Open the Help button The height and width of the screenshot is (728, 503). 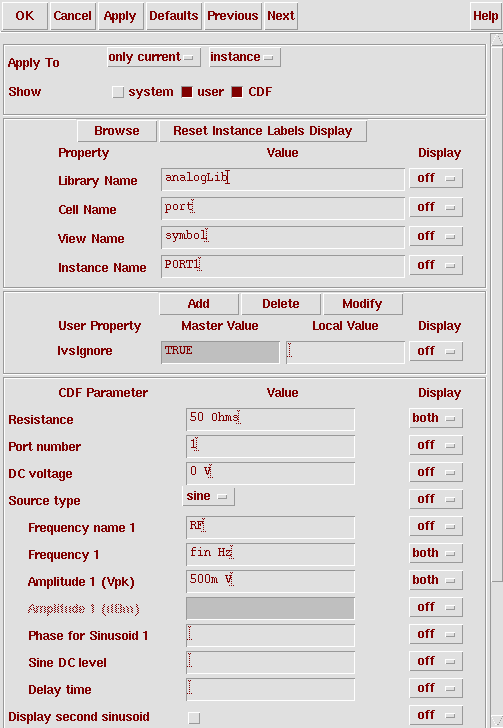(x=486, y=16)
